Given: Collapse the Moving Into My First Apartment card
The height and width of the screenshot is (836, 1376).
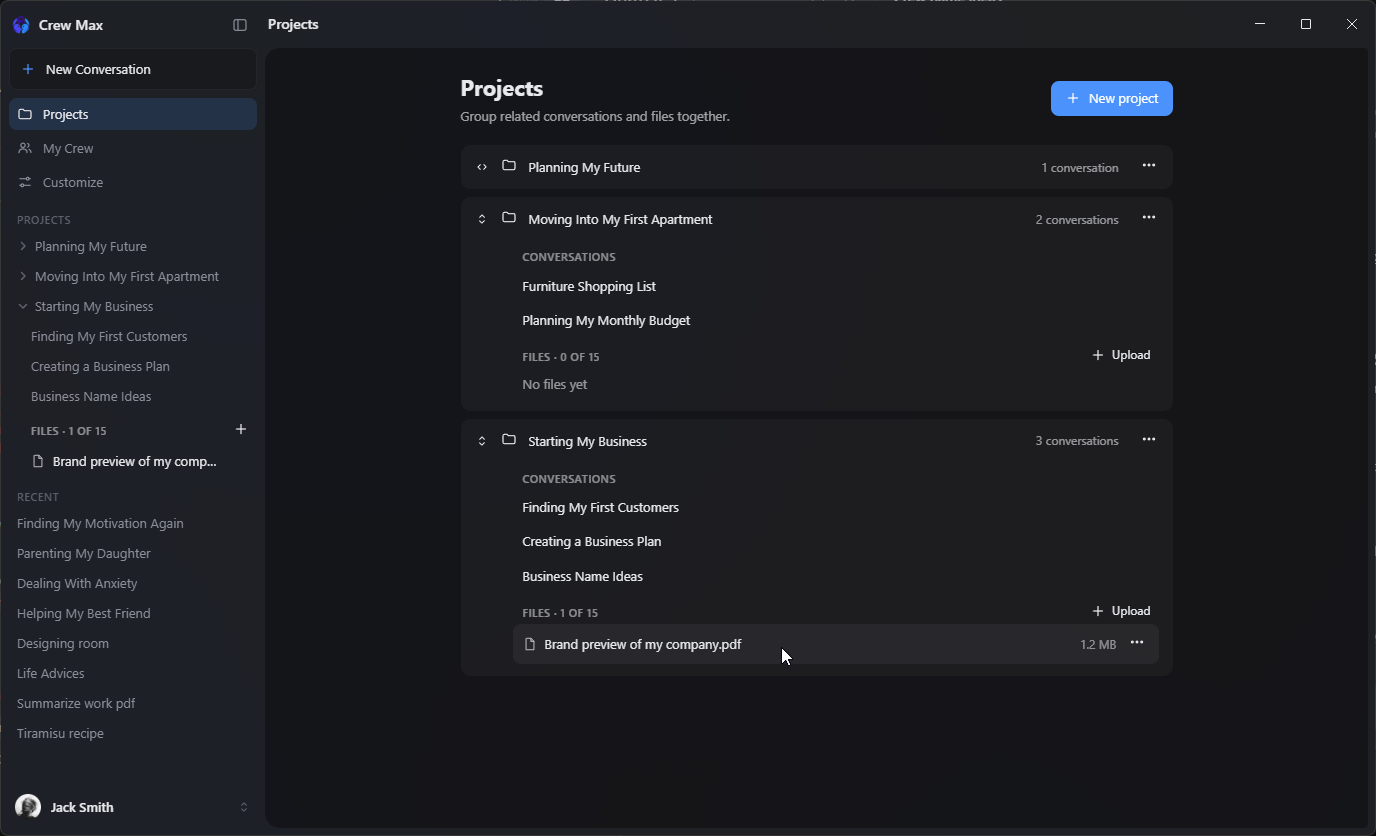Looking at the screenshot, I should [x=482, y=219].
